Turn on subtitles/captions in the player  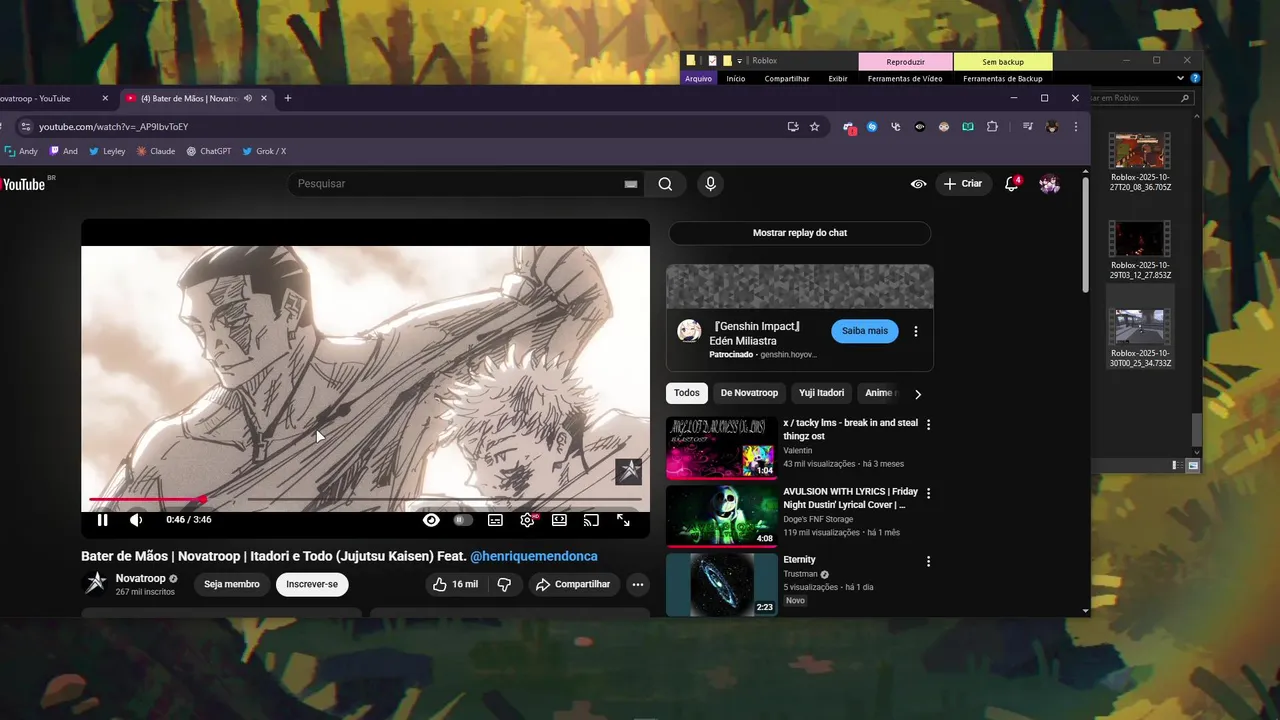coord(495,520)
